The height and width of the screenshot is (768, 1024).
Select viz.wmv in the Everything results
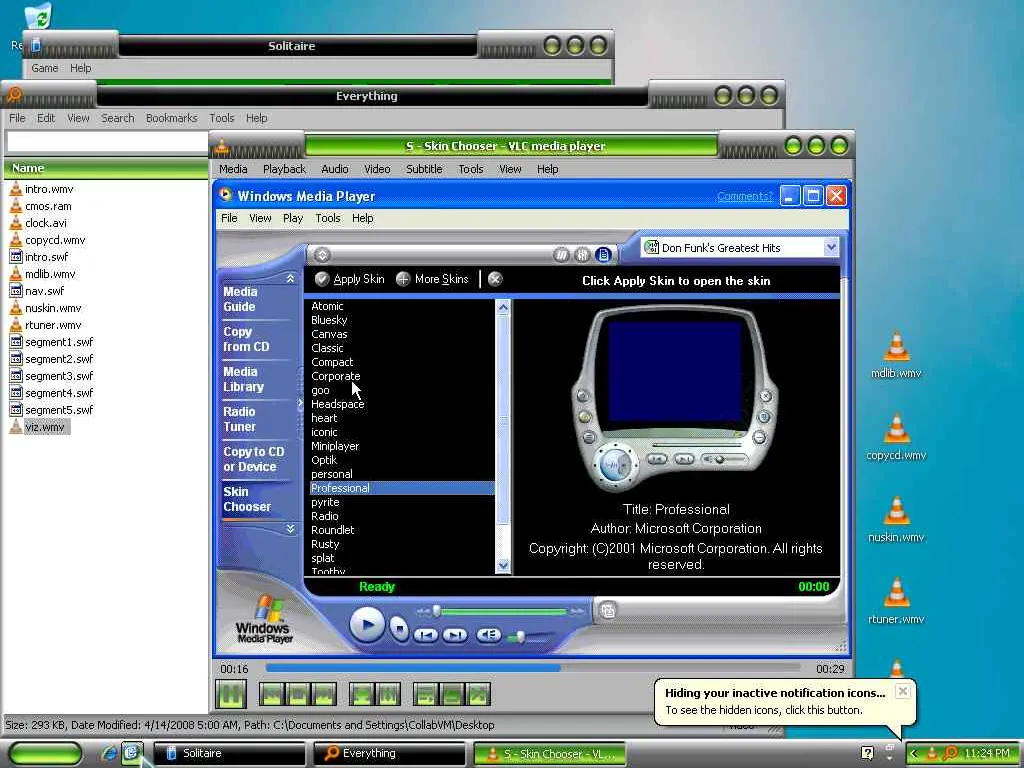pyautogui.click(x=44, y=427)
